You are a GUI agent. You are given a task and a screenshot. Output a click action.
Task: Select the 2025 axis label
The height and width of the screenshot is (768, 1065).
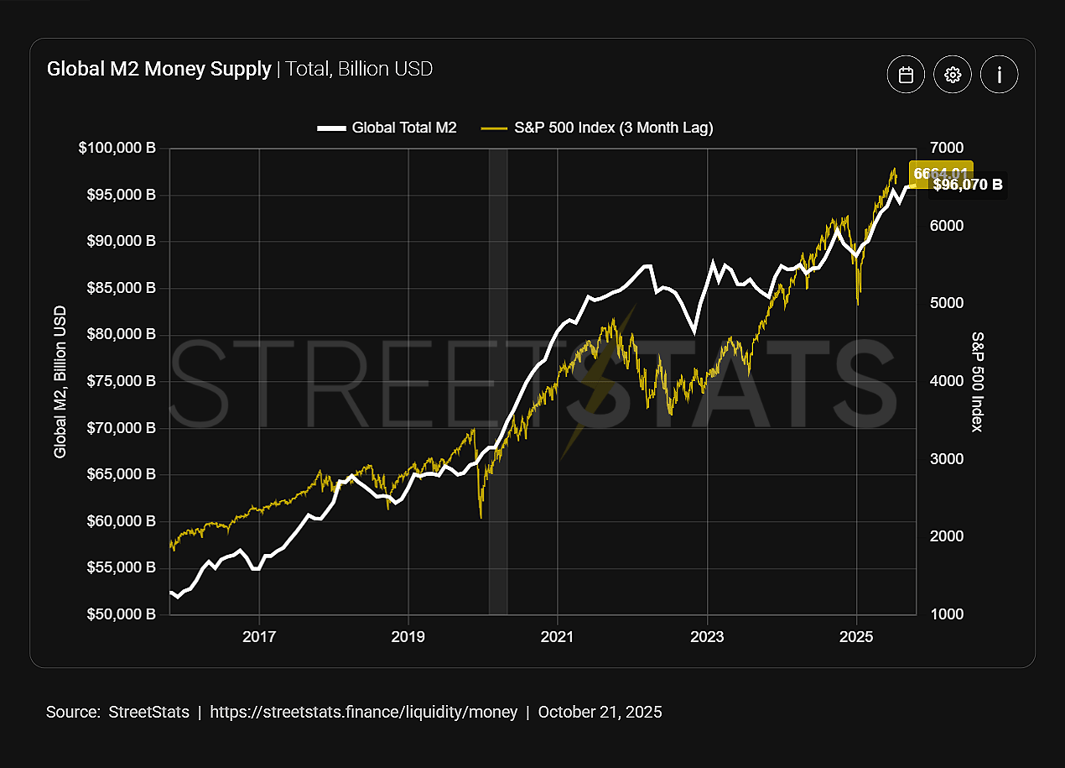point(857,636)
